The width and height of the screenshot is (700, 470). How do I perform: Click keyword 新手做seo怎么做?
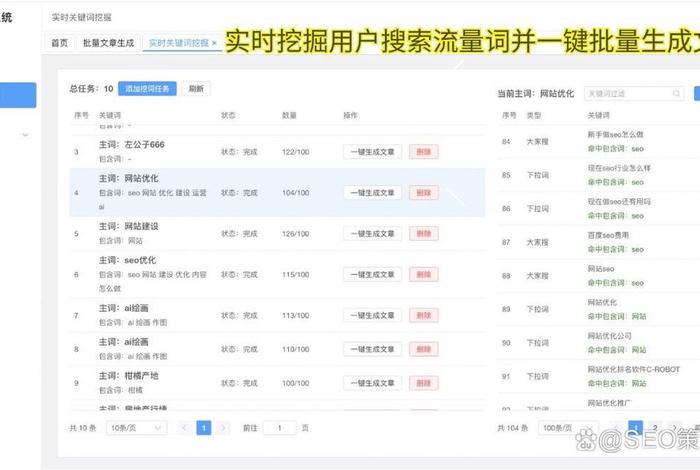[x=615, y=134]
